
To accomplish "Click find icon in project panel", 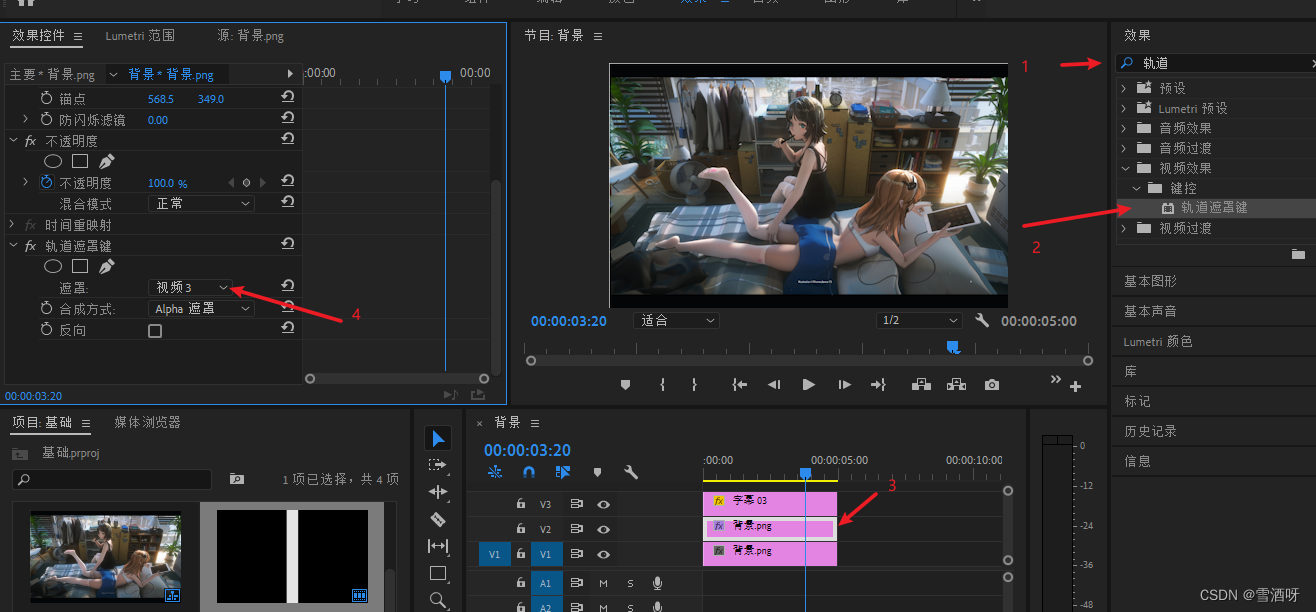I will coord(237,479).
